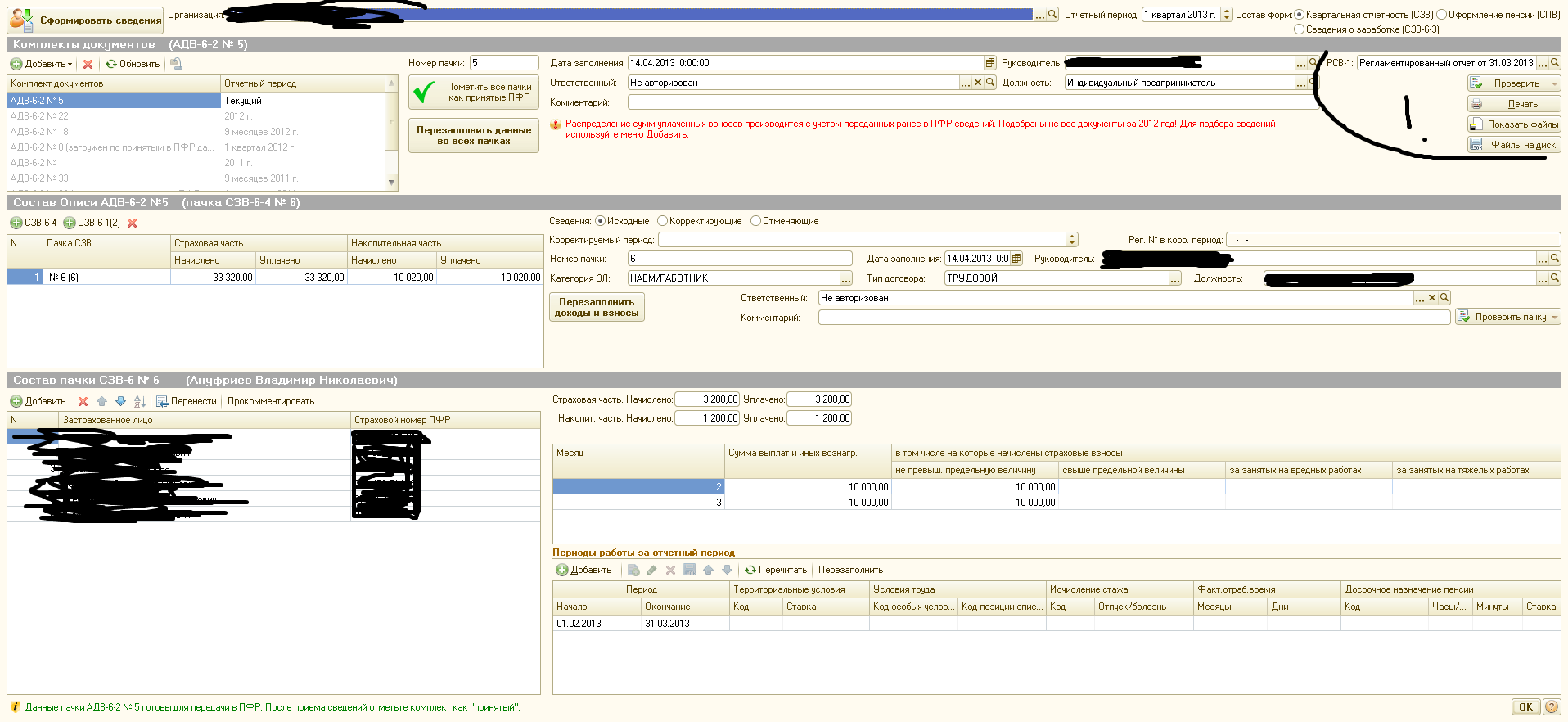Open search magnifier for РСВ-1 field
The height and width of the screenshot is (722, 1568).
[x=1555, y=63]
